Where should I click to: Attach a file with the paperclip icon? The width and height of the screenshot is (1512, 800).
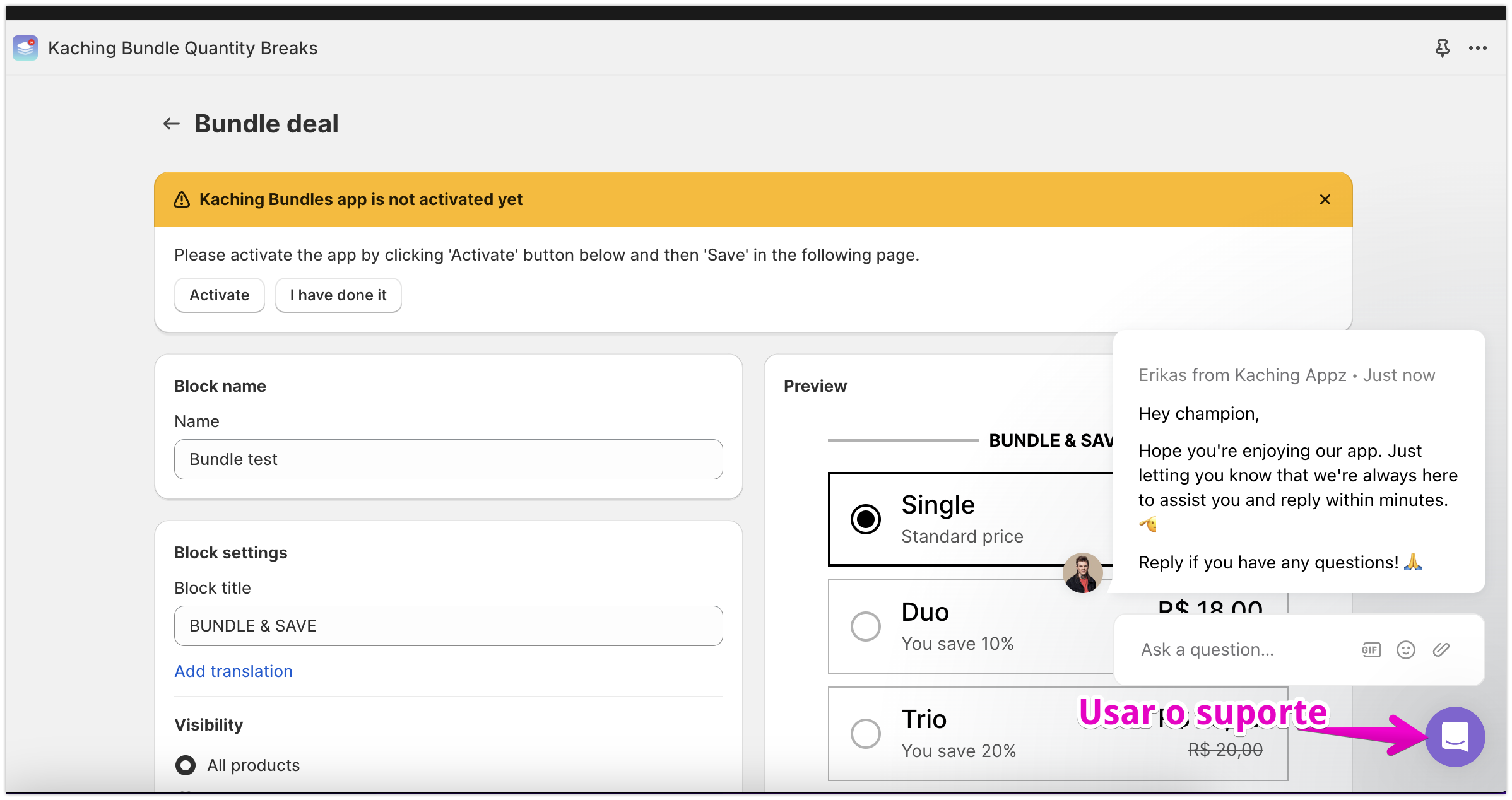(1441, 650)
